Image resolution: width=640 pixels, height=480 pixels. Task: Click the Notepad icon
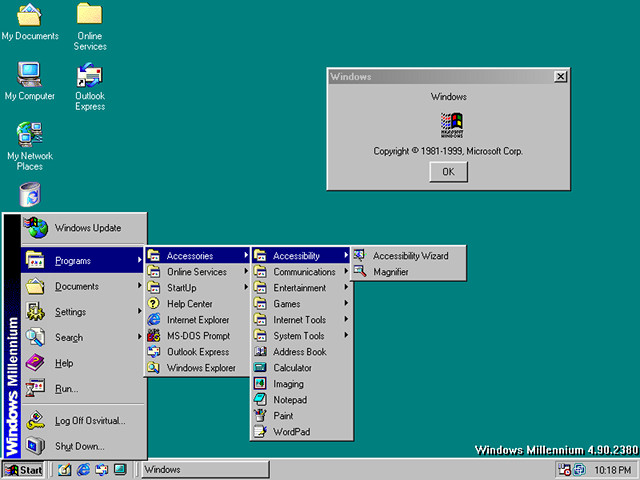pos(260,400)
